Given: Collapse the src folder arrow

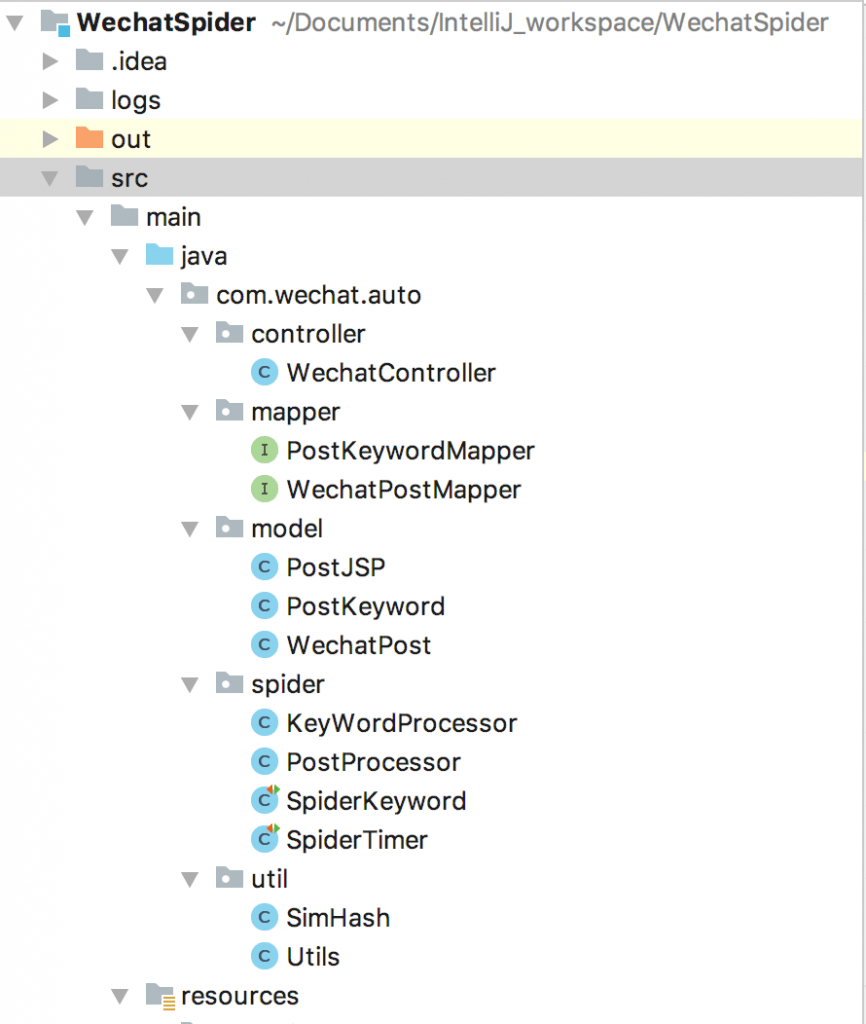Looking at the screenshot, I should (49, 179).
